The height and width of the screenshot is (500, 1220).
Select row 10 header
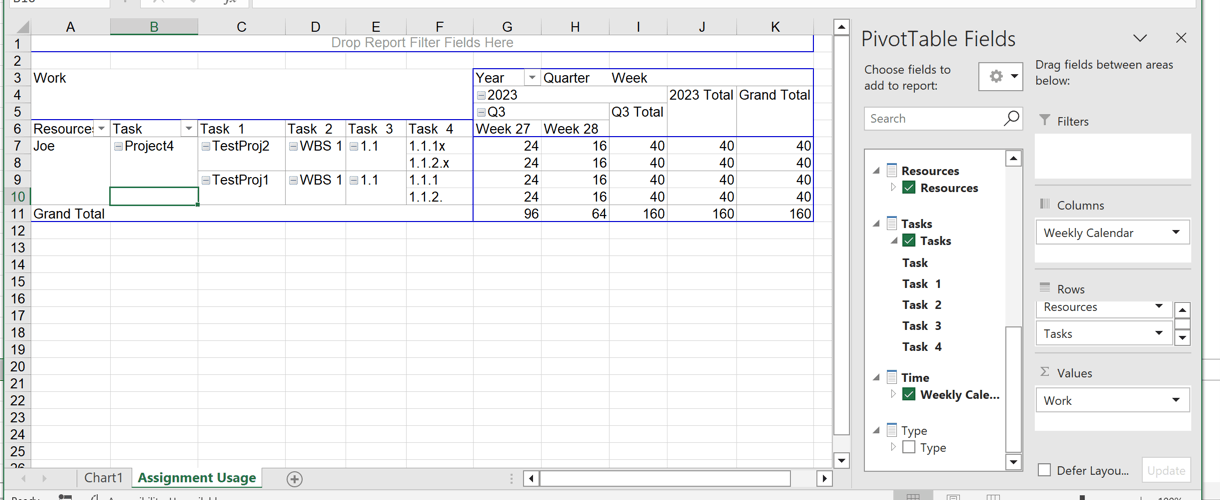[17, 197]
